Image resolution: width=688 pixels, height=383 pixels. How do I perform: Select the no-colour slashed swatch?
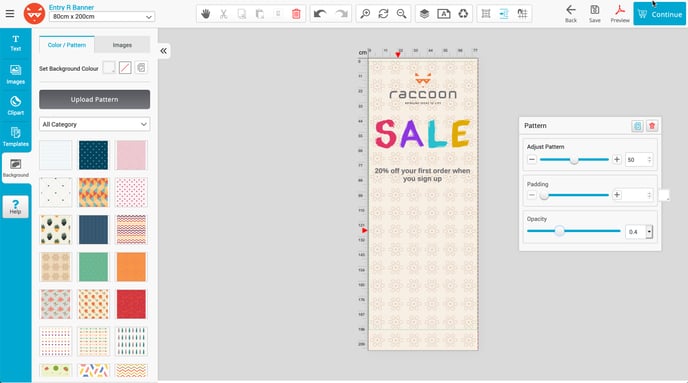point(125,68)
